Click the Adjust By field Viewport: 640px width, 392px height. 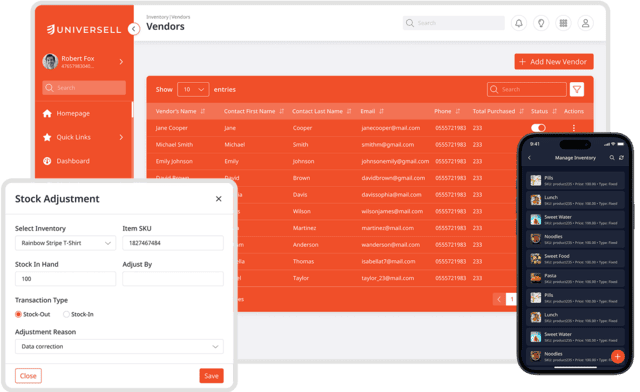point(173,278)
